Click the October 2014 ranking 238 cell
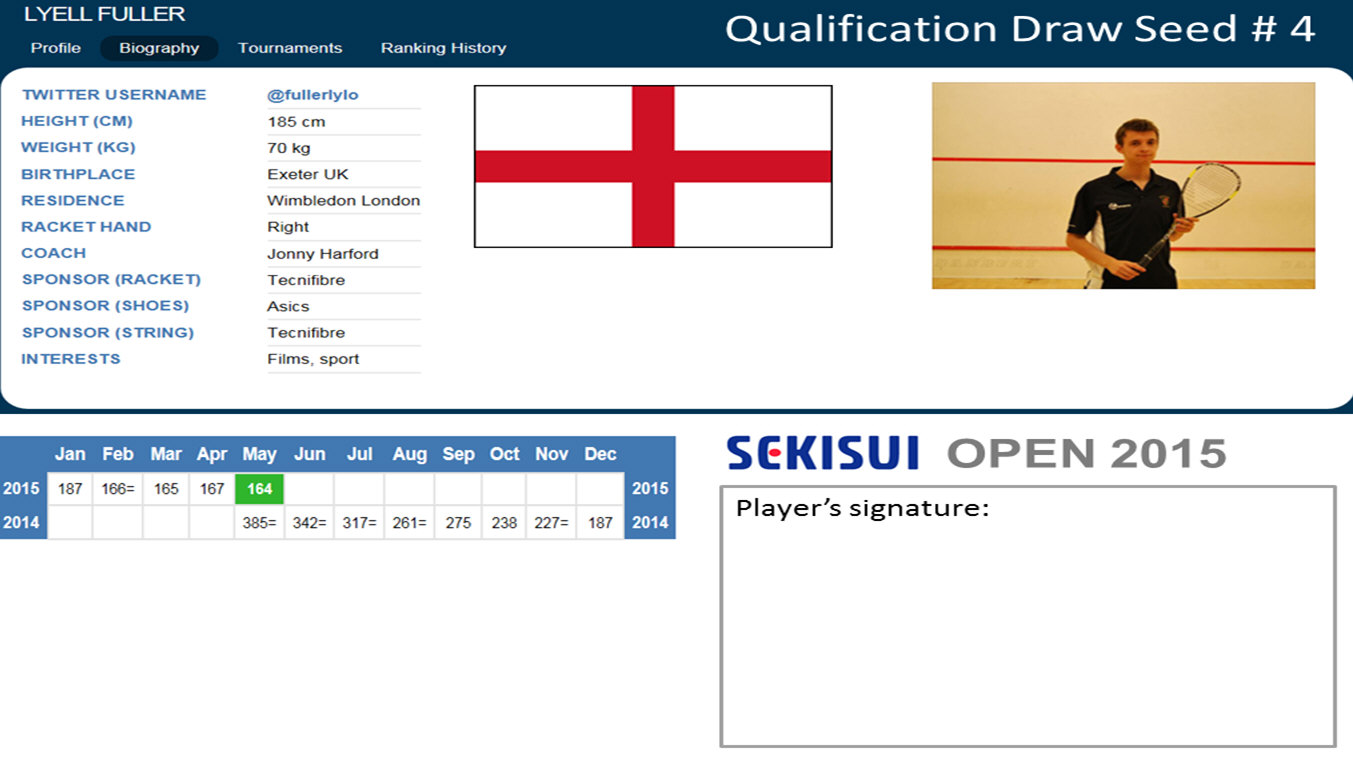The image size is (1353, 764). point(505,522)
